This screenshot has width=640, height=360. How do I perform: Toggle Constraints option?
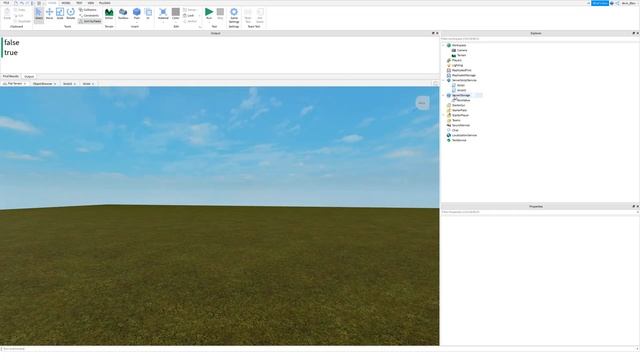pos(89,16)
